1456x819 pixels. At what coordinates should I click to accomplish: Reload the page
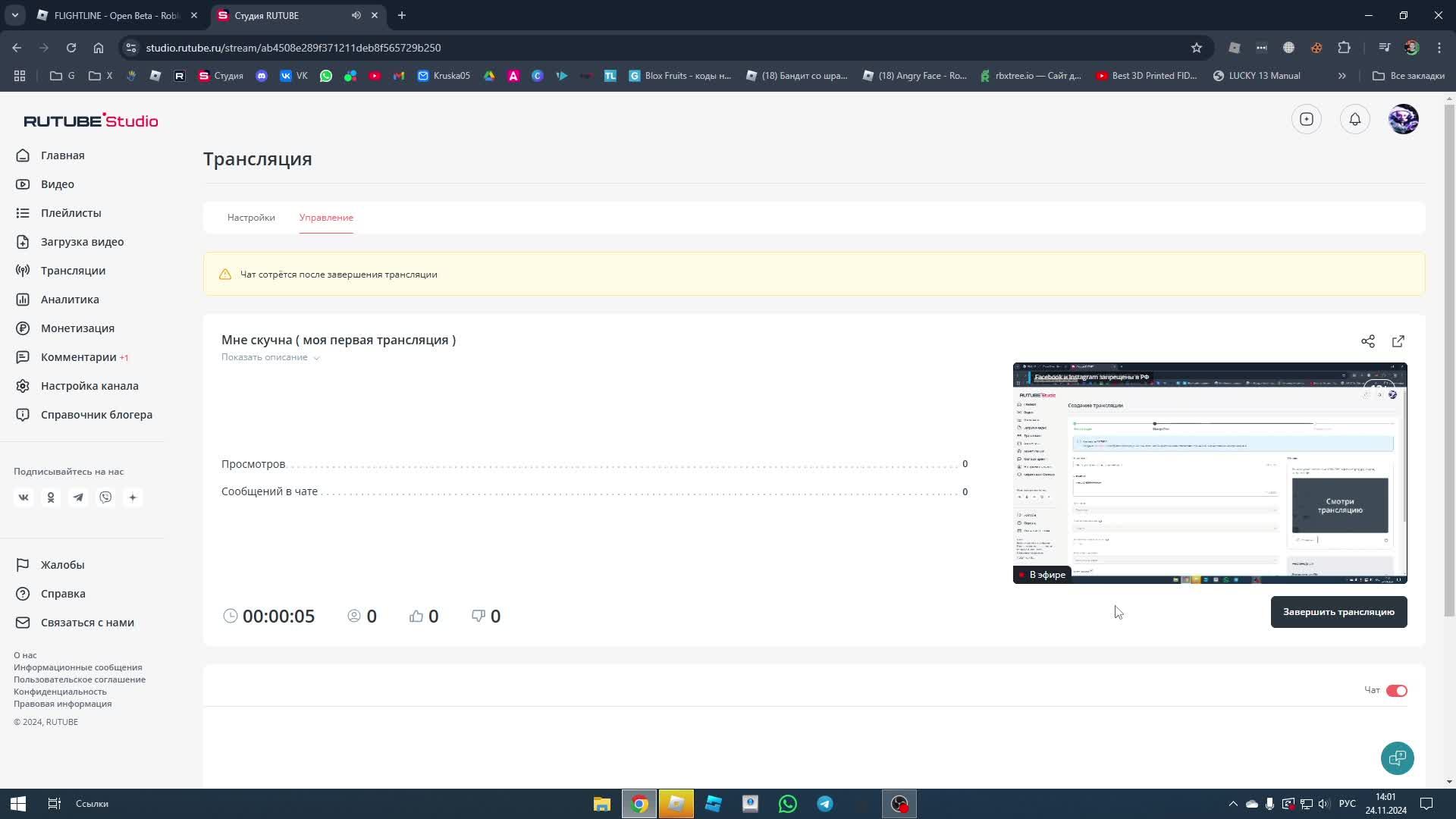(x=71, y=48)
